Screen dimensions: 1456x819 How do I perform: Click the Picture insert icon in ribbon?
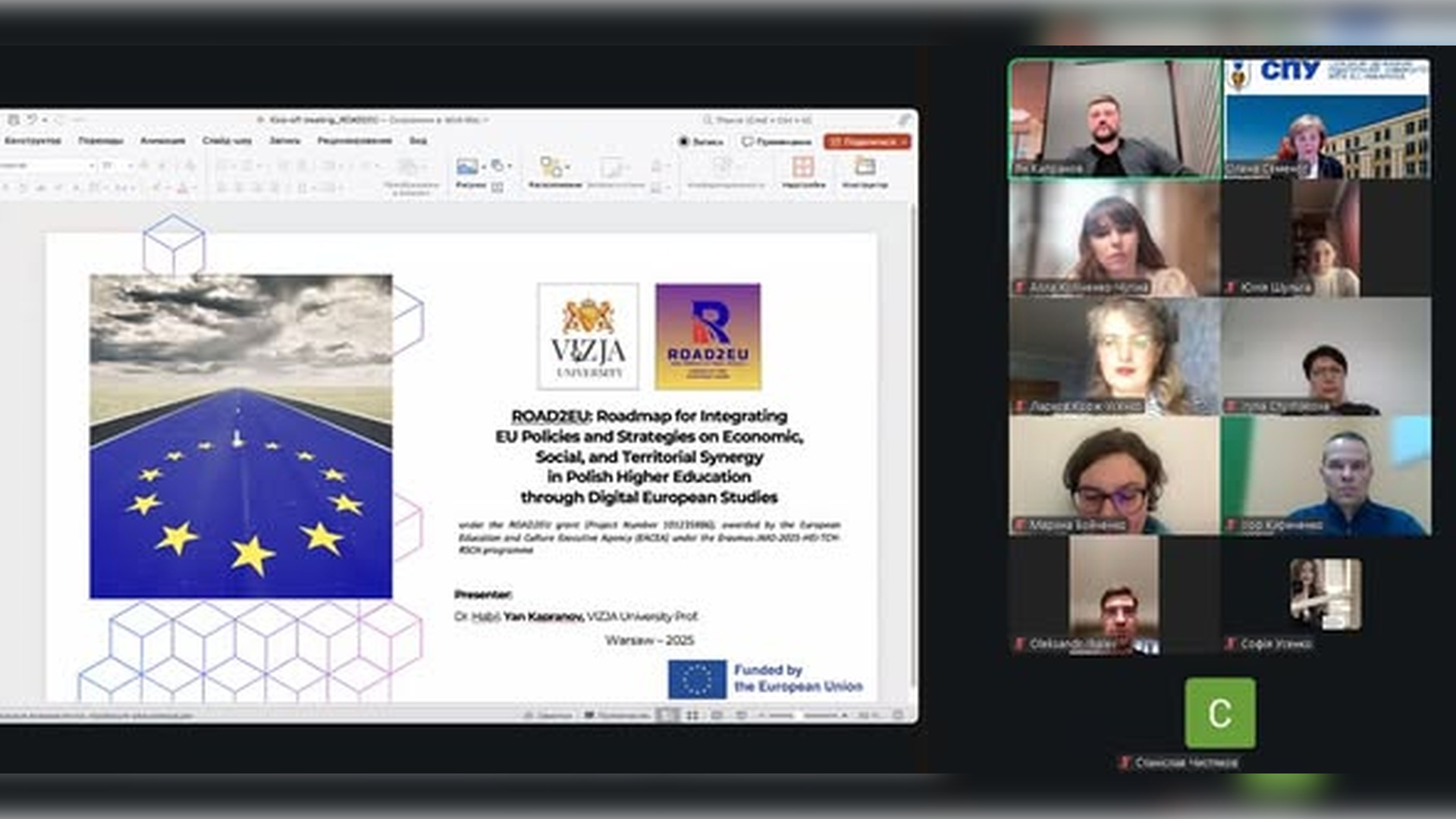coord(466,166)
